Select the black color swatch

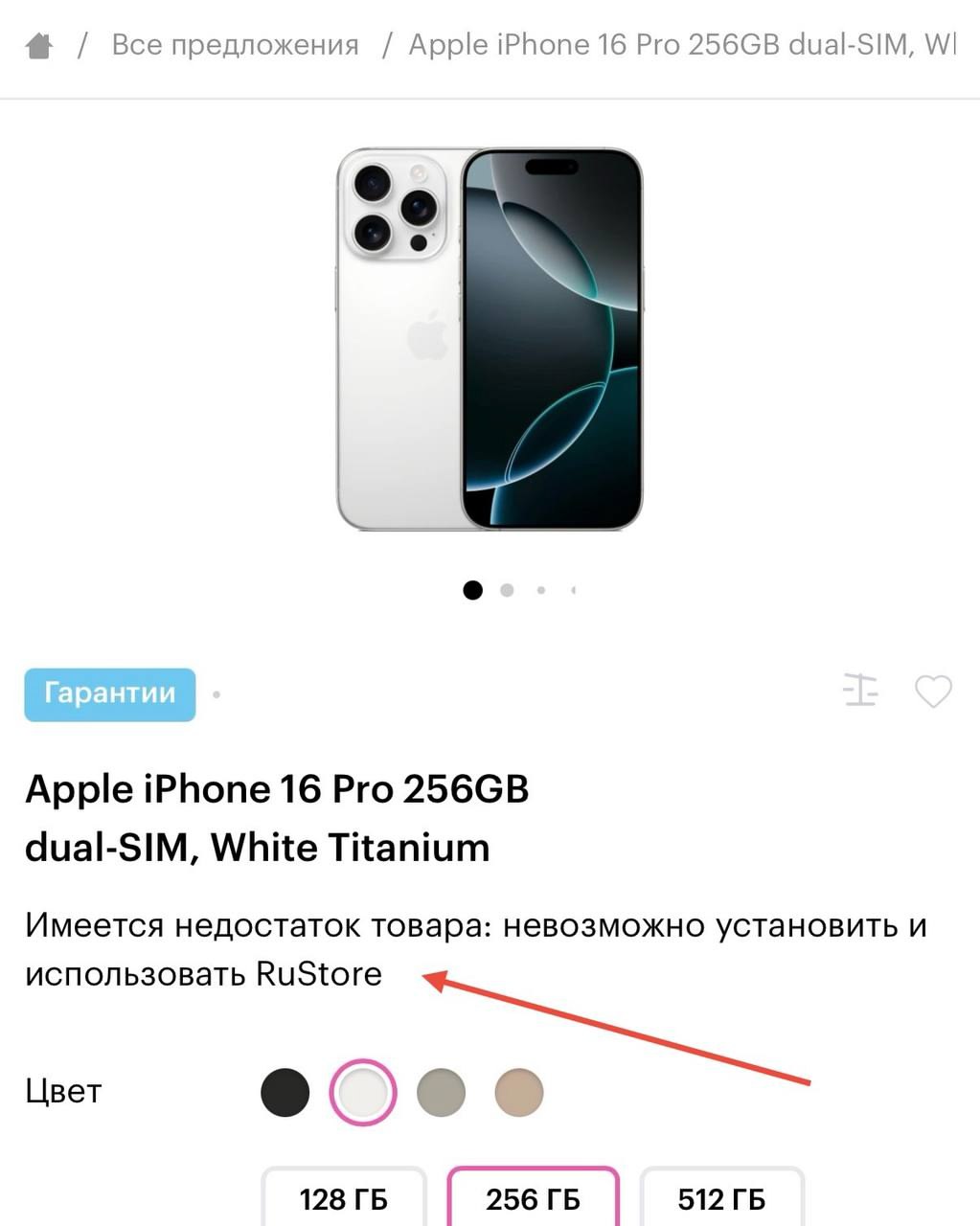[x=285, y=1092]
